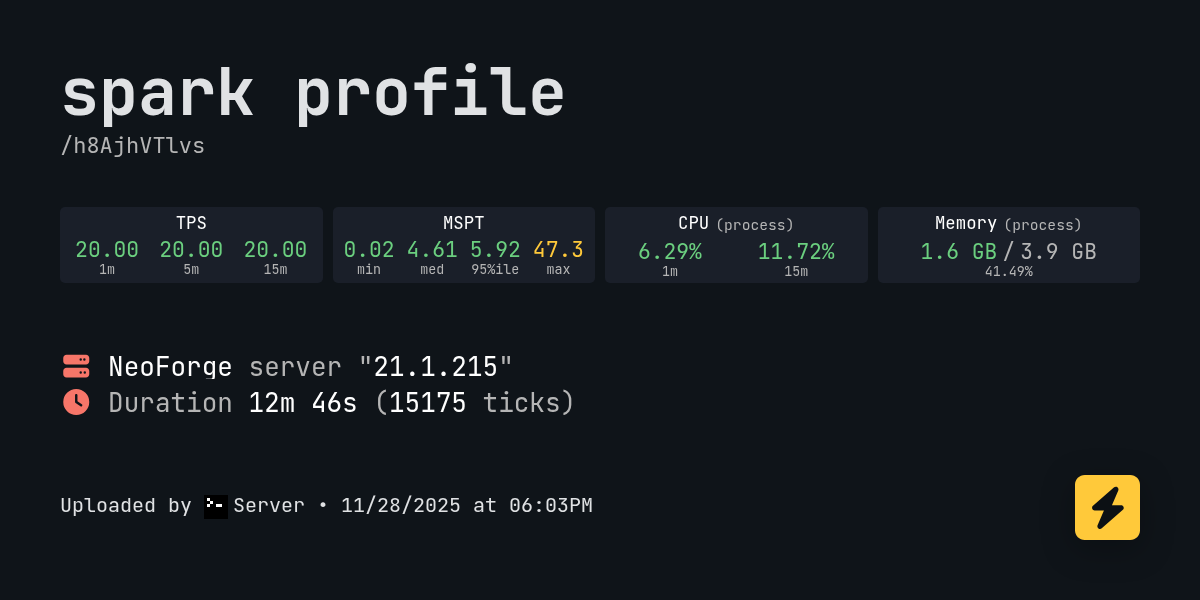The height and width of the screenshot is (600, 1200).
Task: Click the red clock duration icon
Action: click(x=76, y=402)
